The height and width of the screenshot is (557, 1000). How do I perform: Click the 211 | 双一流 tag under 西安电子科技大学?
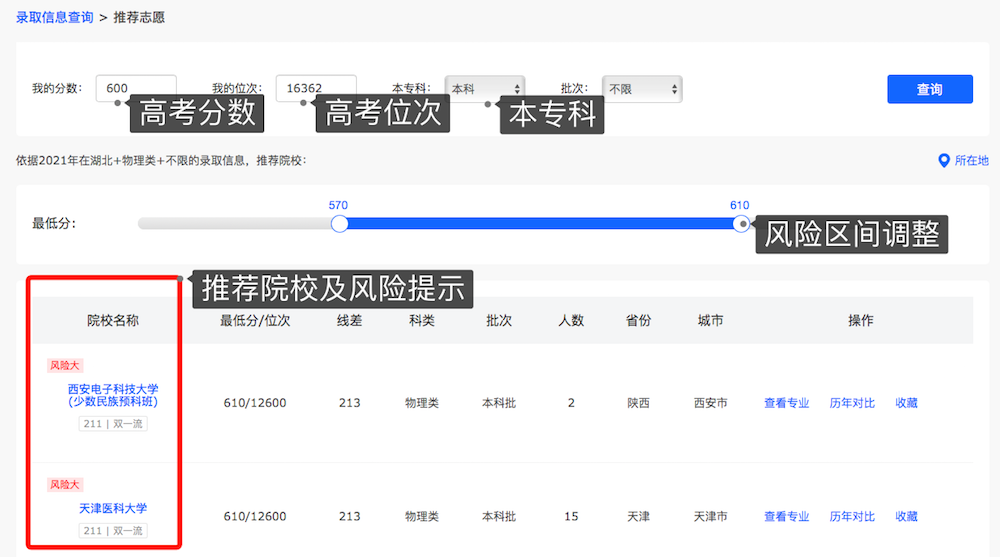click(113, 424)
